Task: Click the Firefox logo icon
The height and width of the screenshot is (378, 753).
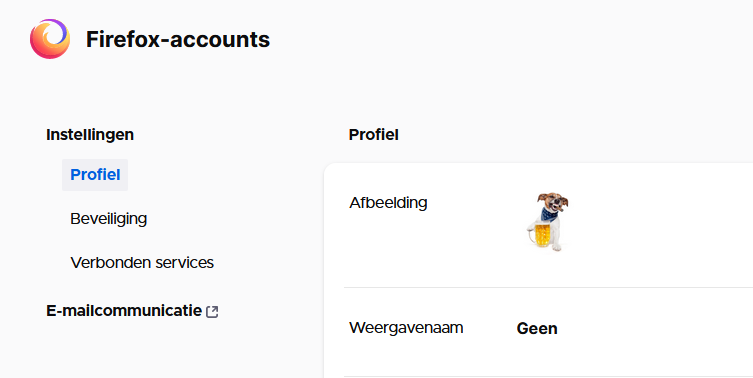Action: (50, 39)
